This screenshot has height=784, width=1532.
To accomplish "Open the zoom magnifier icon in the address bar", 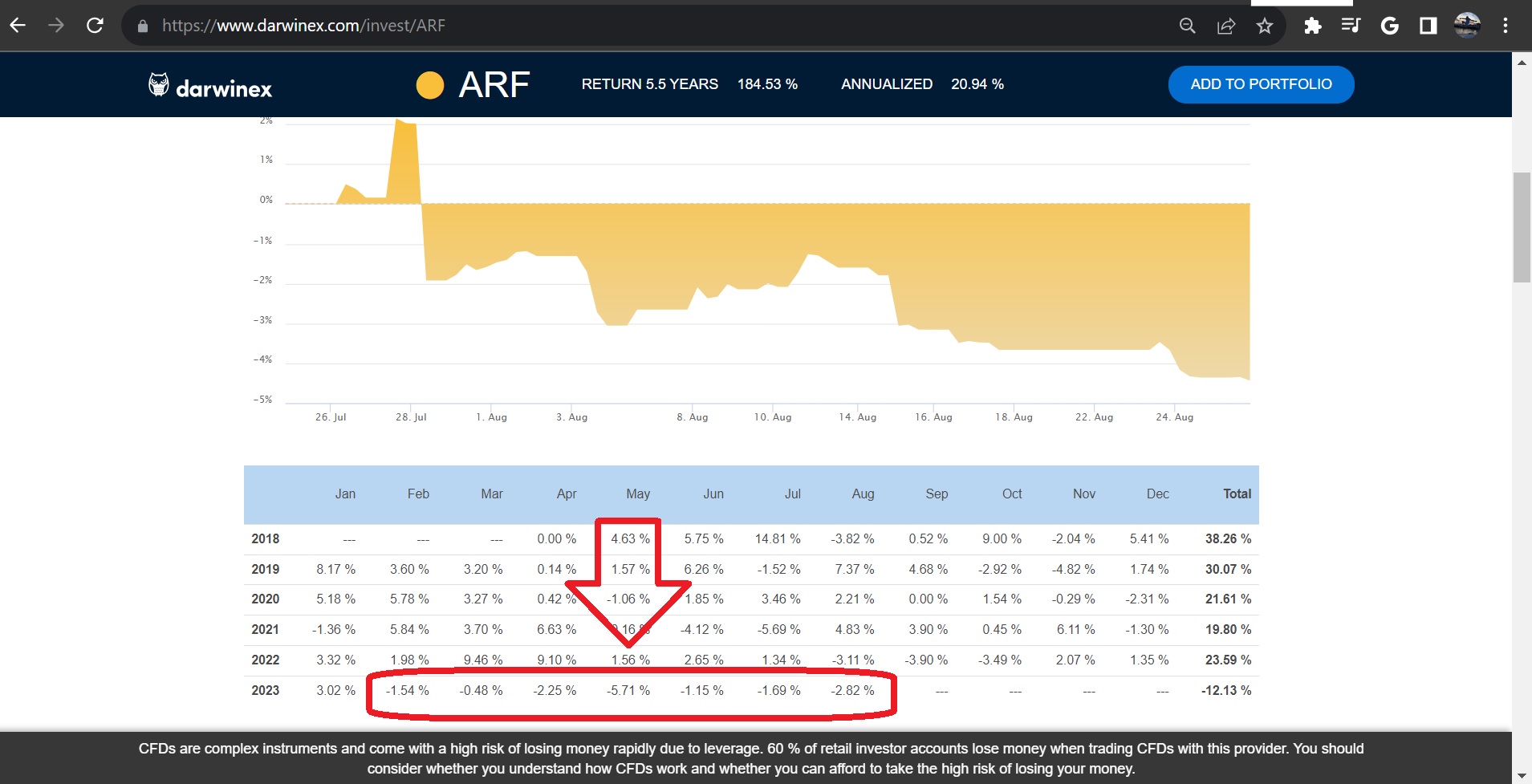I will click(x=1187, y=26).
